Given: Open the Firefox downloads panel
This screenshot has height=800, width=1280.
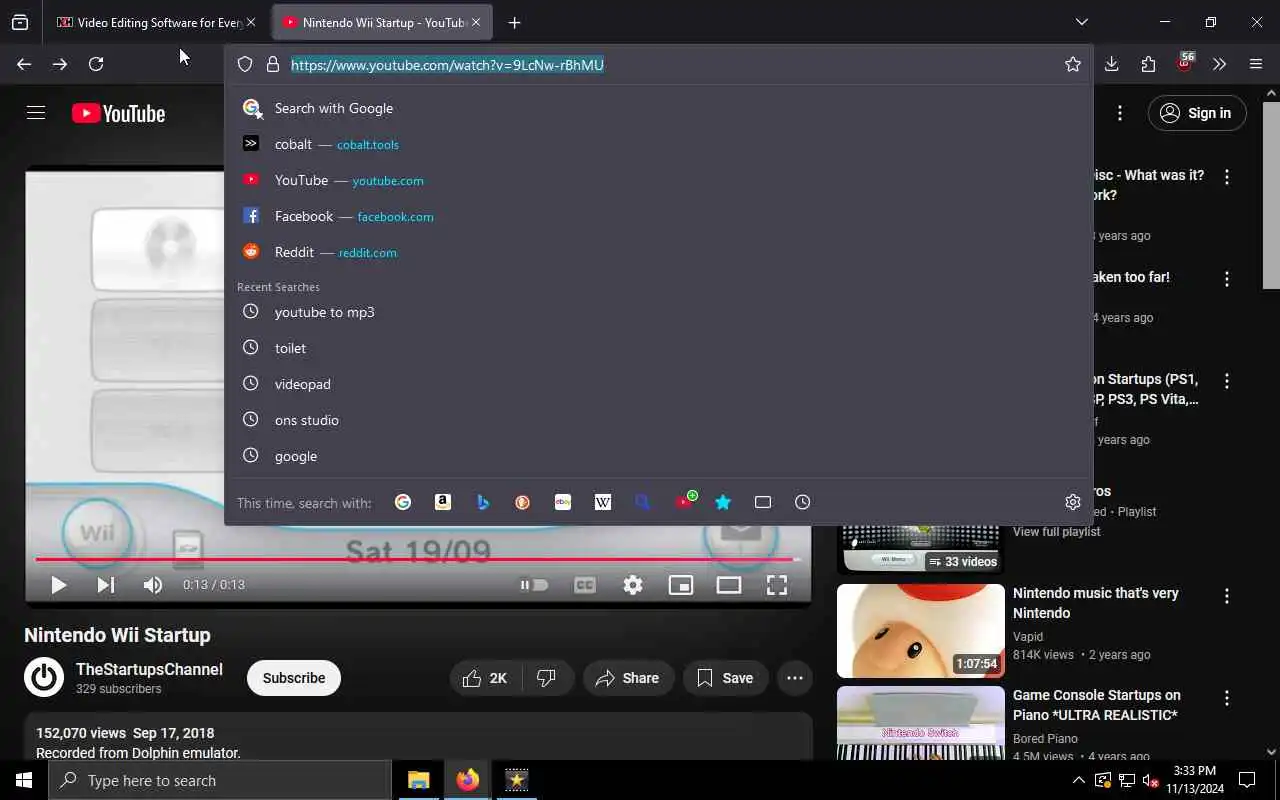Looking at the screenshot, I should (x=1112, y=64).
